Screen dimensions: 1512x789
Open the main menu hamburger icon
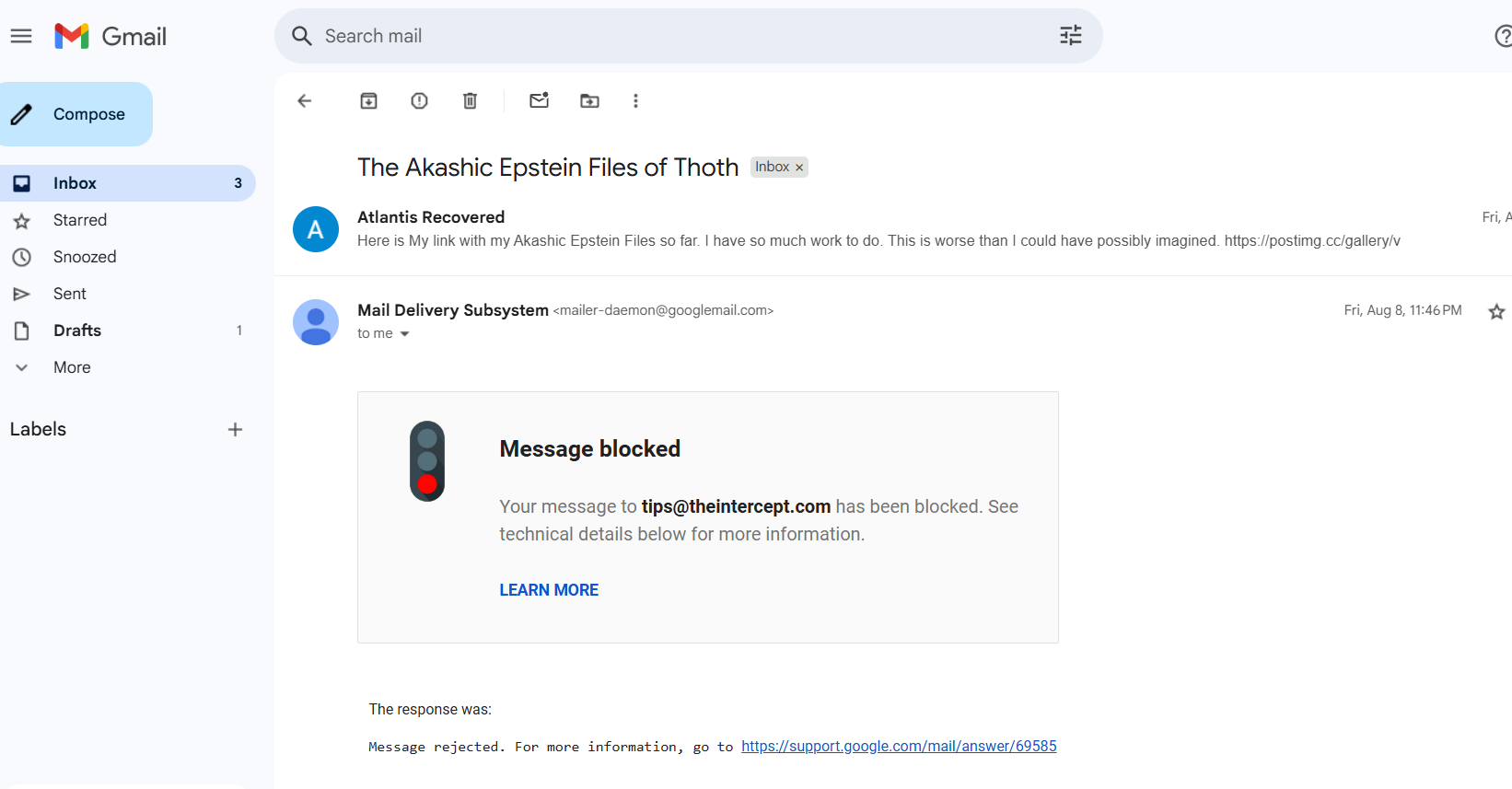(21, 36)
